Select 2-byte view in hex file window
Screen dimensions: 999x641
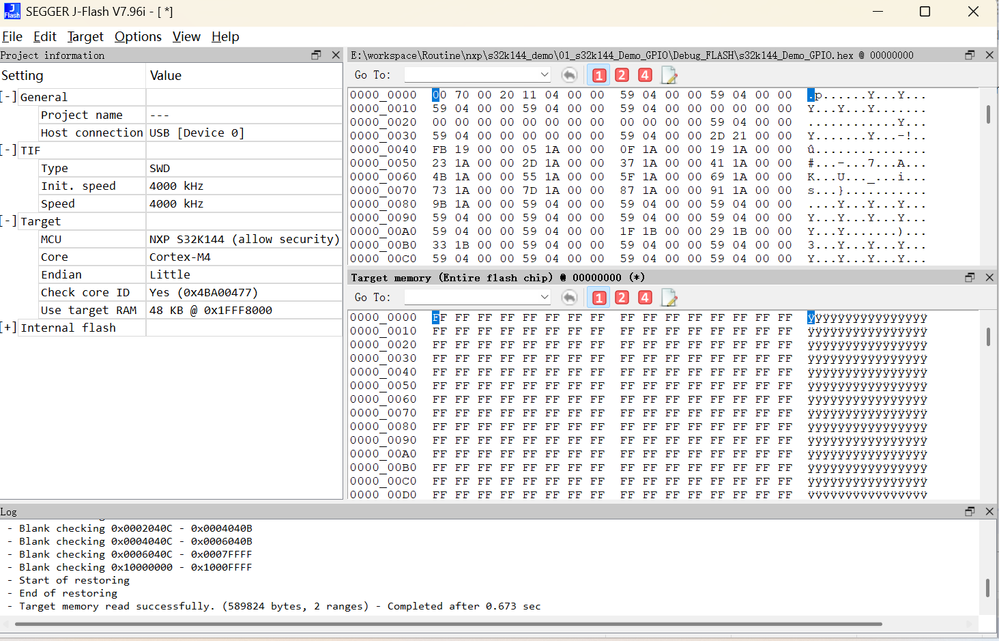tap(622, 75)
